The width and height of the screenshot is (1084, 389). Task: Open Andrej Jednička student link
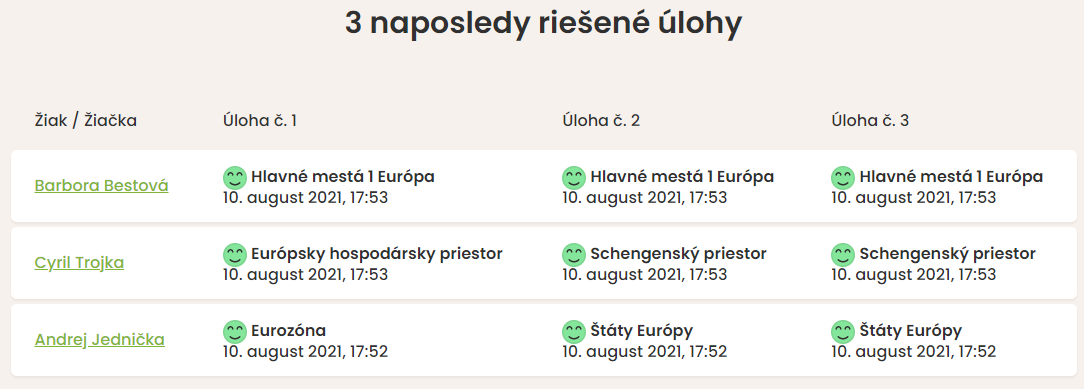[100, 340]
